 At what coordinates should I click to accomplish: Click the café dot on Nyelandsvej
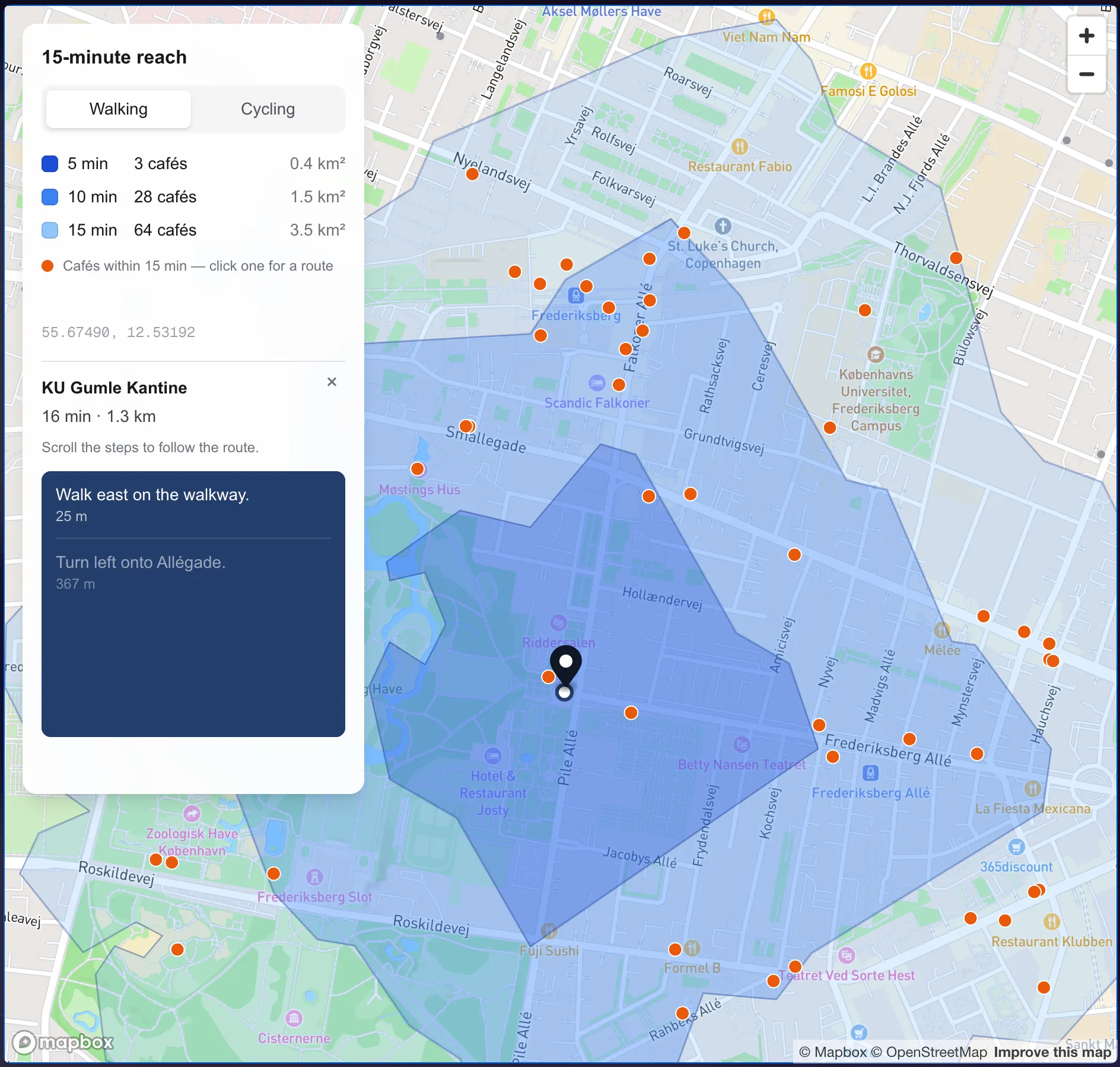(x=472, y=174)
